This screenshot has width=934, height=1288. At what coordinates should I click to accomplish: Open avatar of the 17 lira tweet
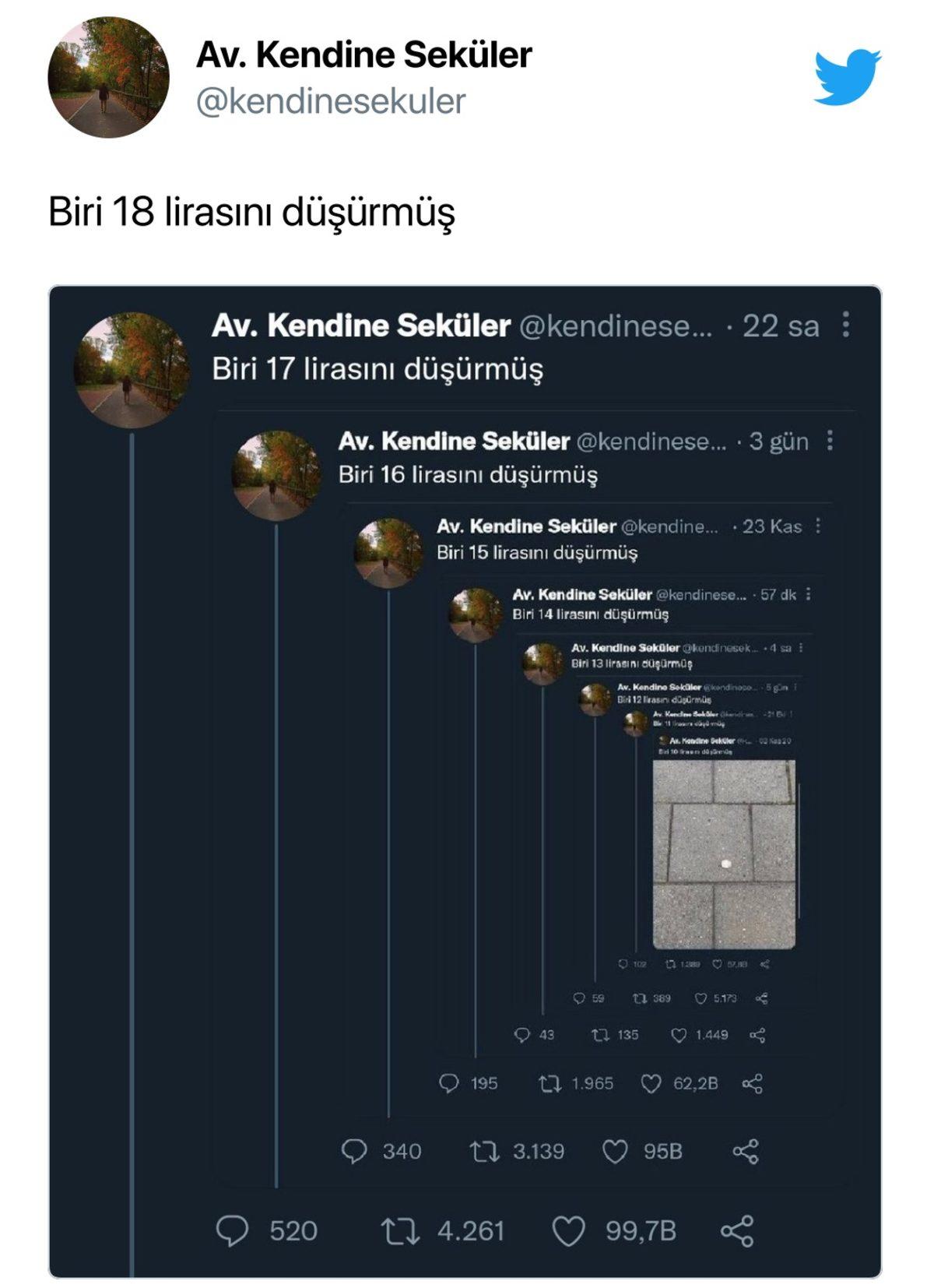[x=132, y=370]
